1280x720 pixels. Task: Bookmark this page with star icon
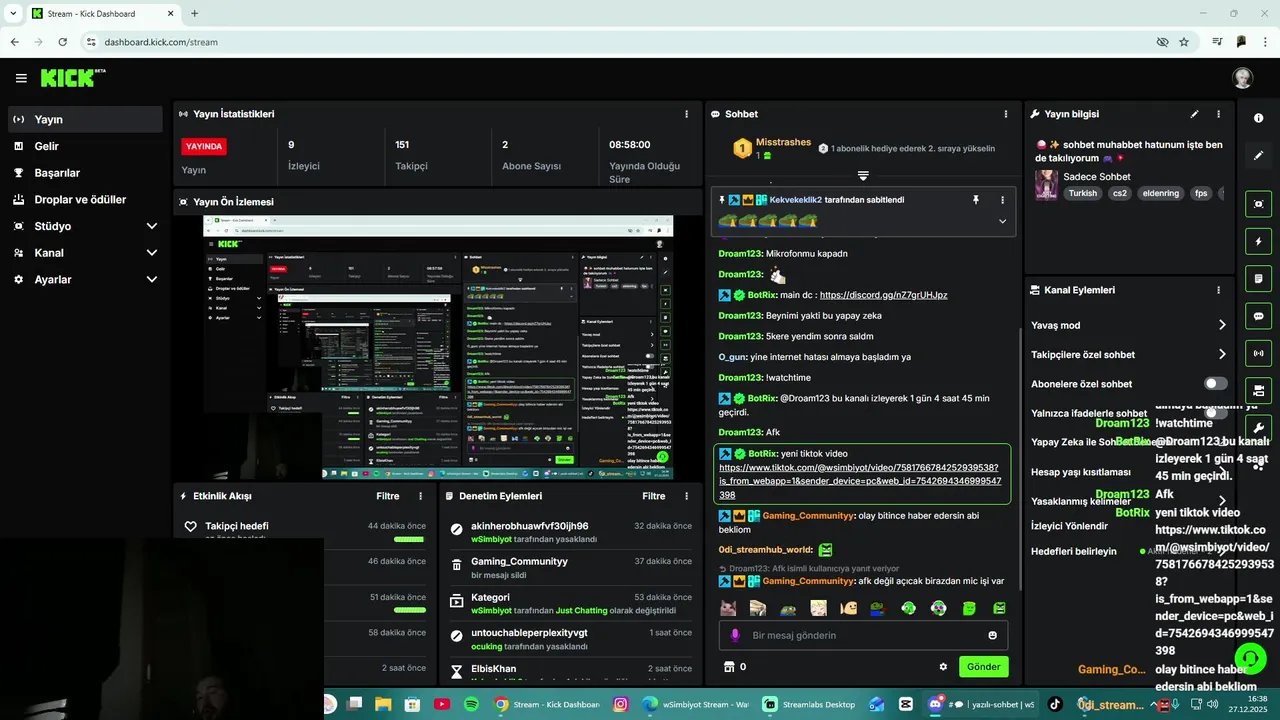tap(1184, 42)
